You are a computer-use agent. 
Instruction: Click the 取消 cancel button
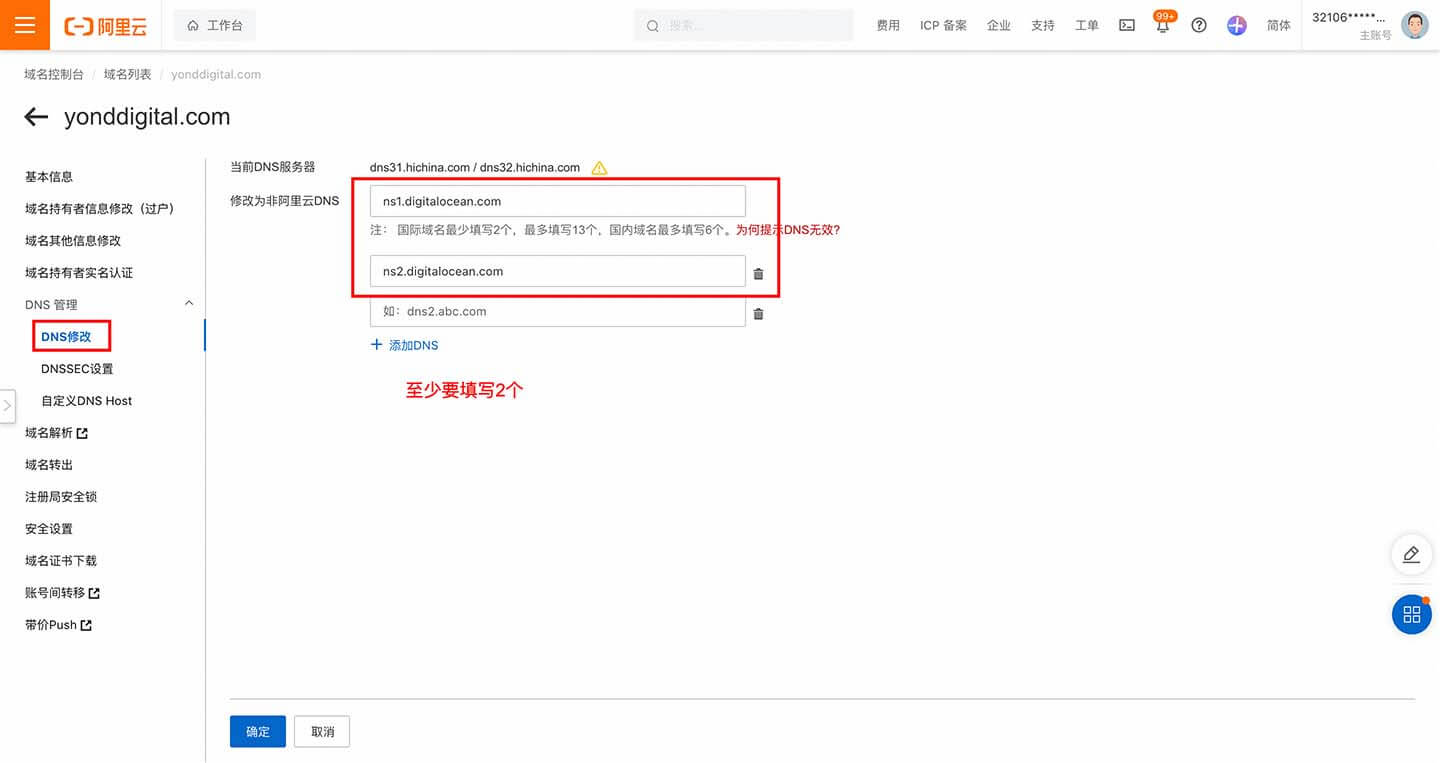pyautogui.click(x=322, y=731)
